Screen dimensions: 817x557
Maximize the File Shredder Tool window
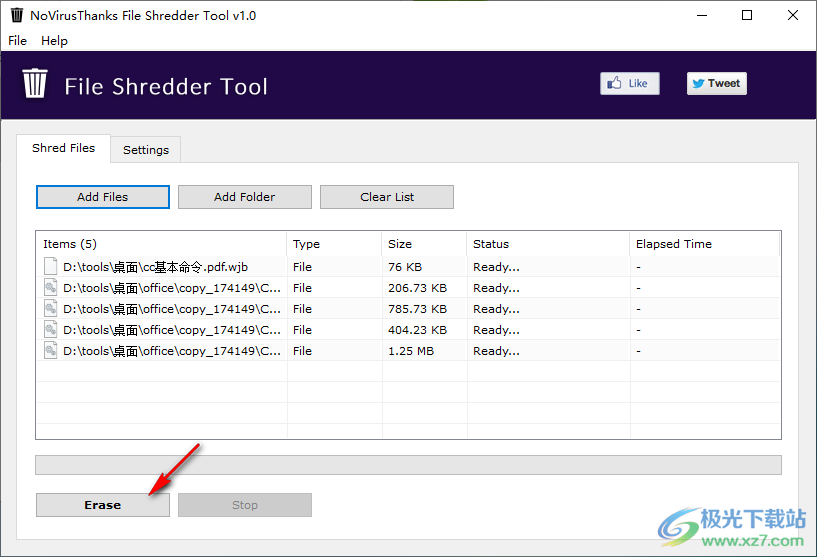pos(747,15)
